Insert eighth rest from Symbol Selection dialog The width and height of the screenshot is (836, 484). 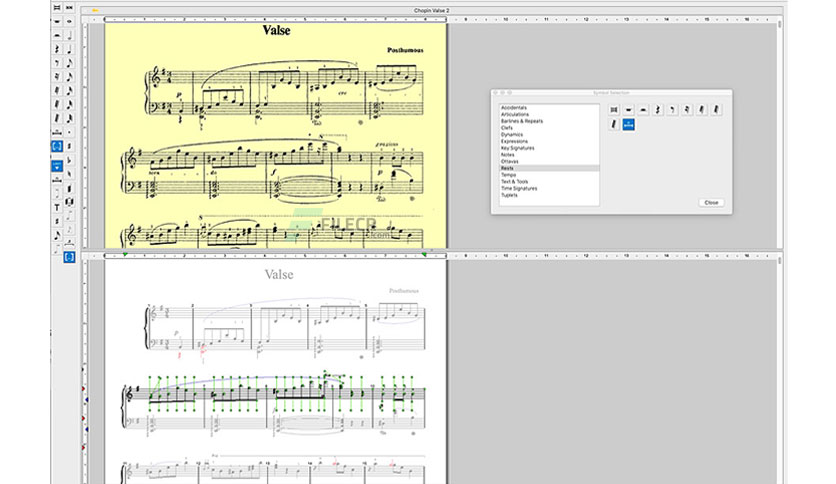click(672, 110)
